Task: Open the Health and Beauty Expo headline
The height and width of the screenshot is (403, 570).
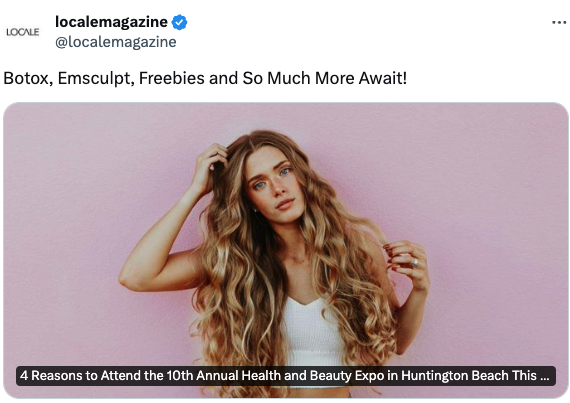Action: 286,375
